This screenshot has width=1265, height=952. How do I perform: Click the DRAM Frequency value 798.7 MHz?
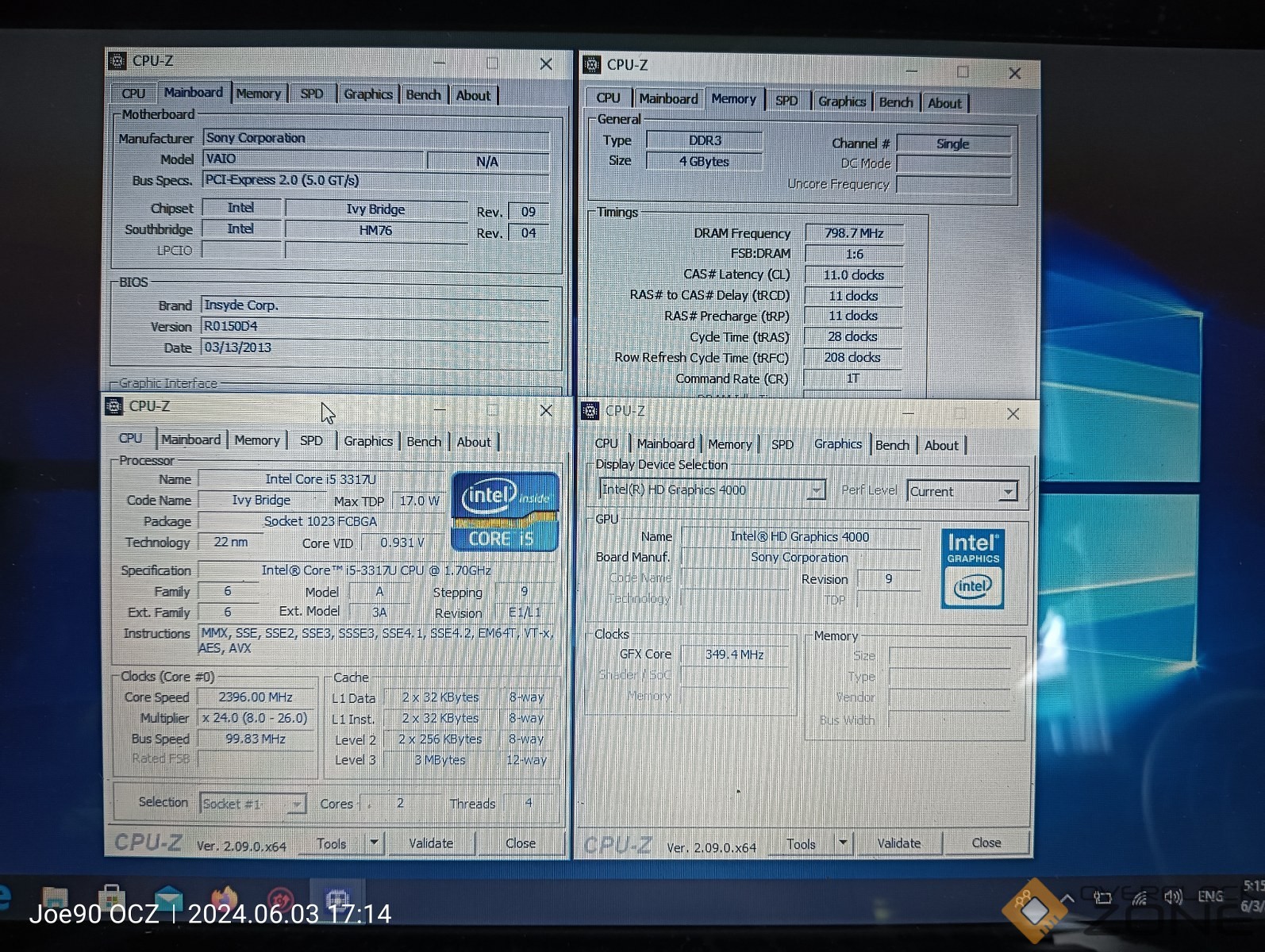click(x=854, y=233)
